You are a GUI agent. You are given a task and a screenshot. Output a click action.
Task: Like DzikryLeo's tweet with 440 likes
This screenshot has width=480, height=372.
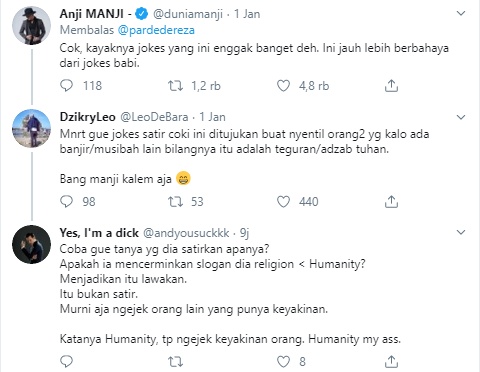[283, 201]
